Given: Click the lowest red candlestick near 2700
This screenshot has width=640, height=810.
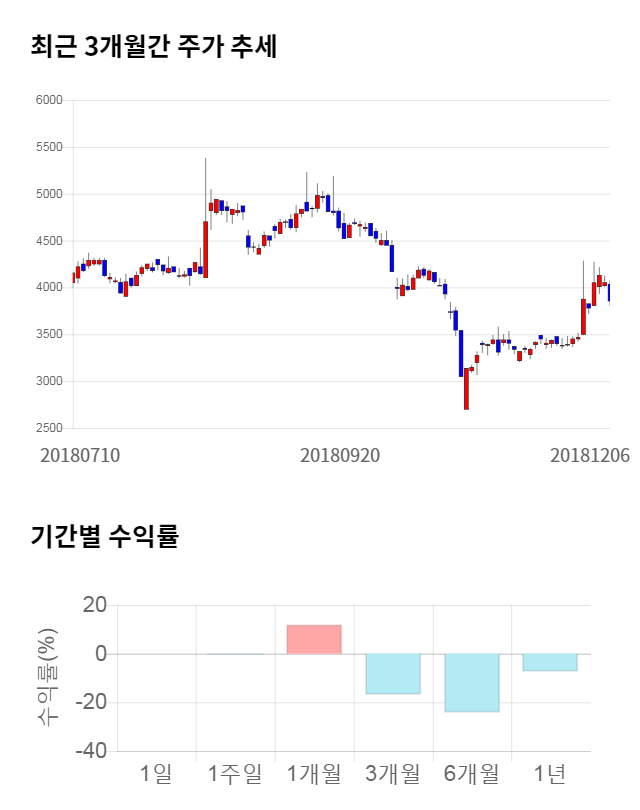Looking at the screenshot, I should [466, 388].
